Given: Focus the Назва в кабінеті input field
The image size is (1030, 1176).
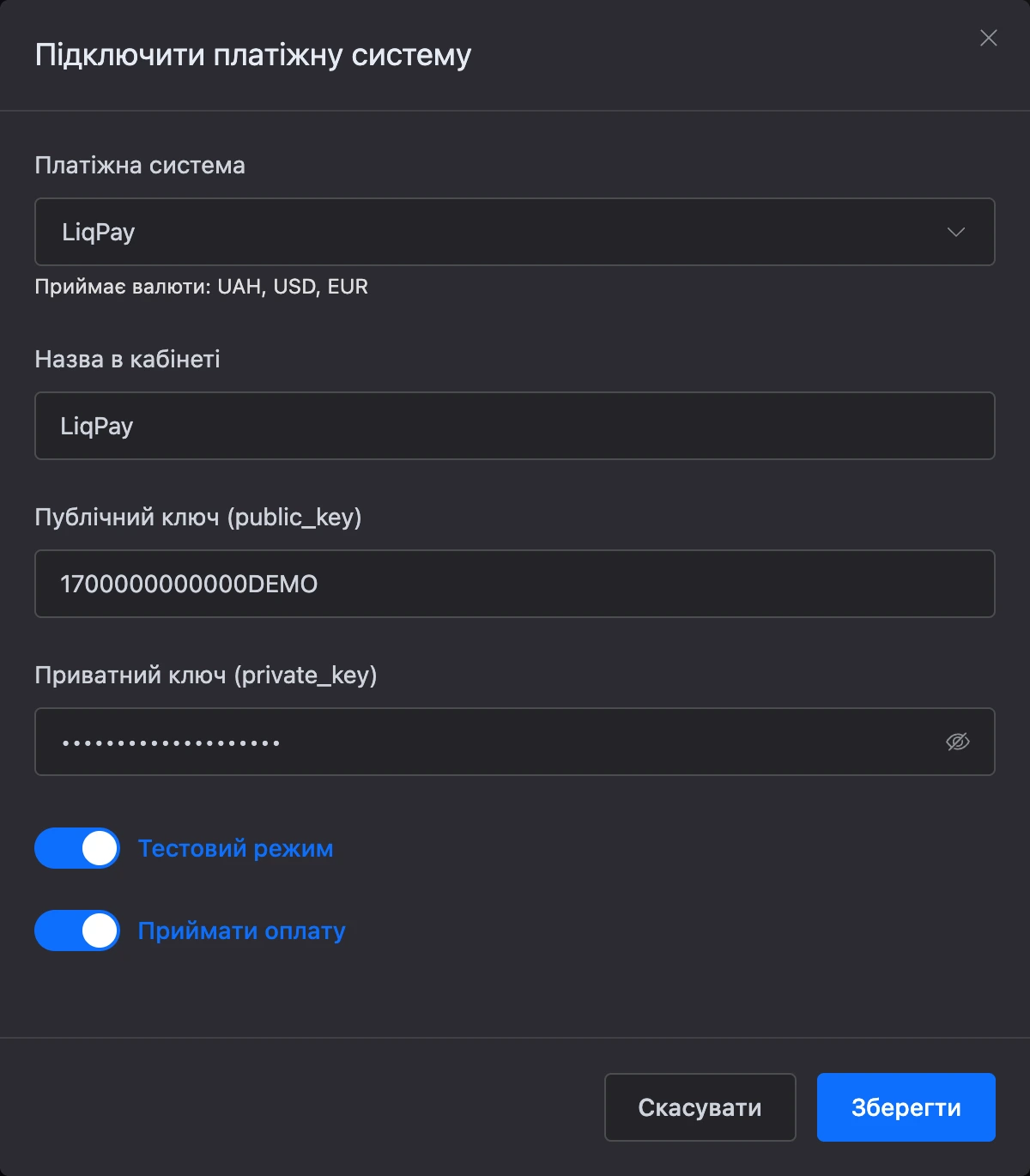Looking at the screenshot, I should click(515, 426).
